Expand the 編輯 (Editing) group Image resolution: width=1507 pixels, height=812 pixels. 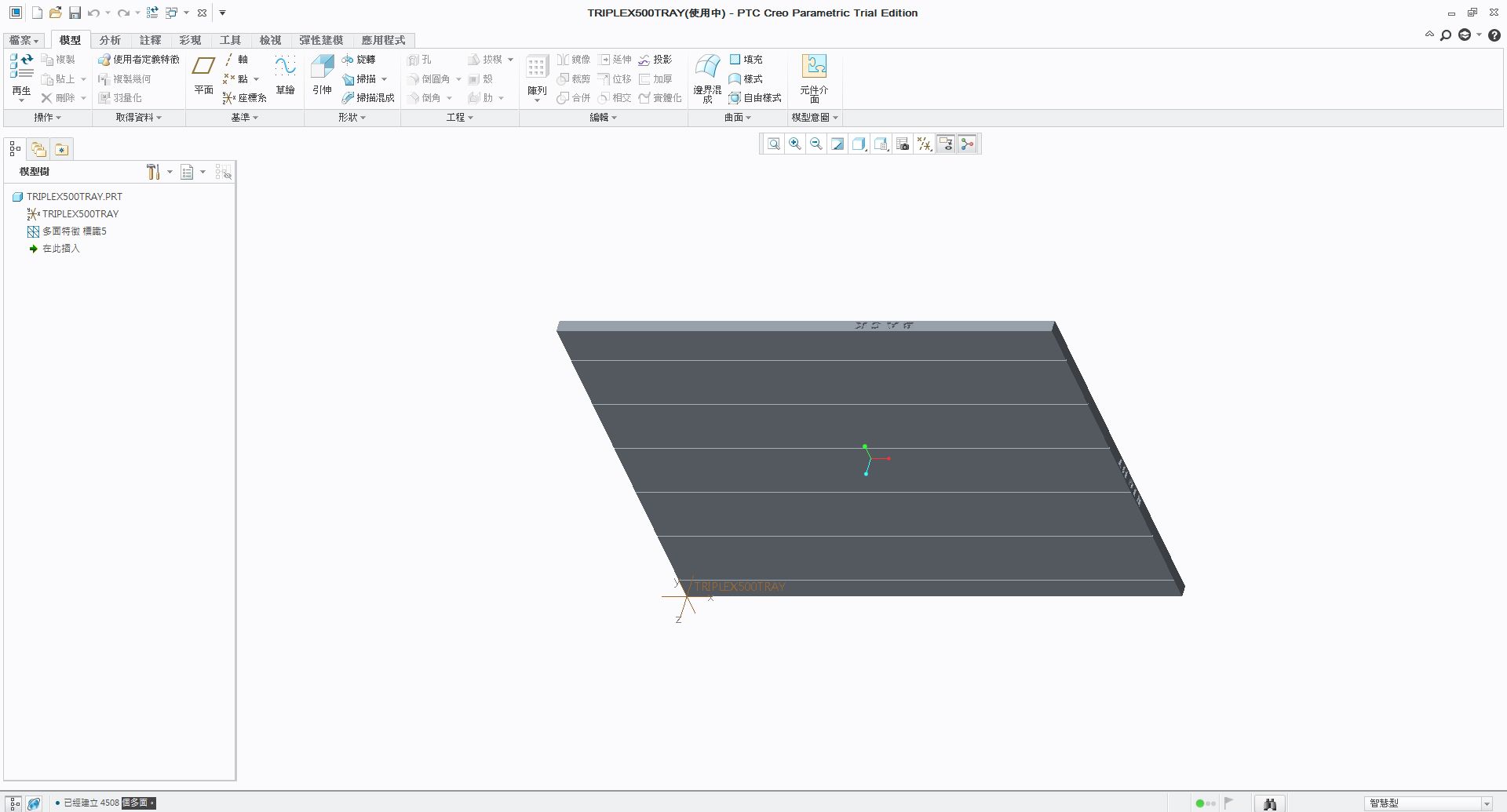pyautogui.click(x=603, y=118)
